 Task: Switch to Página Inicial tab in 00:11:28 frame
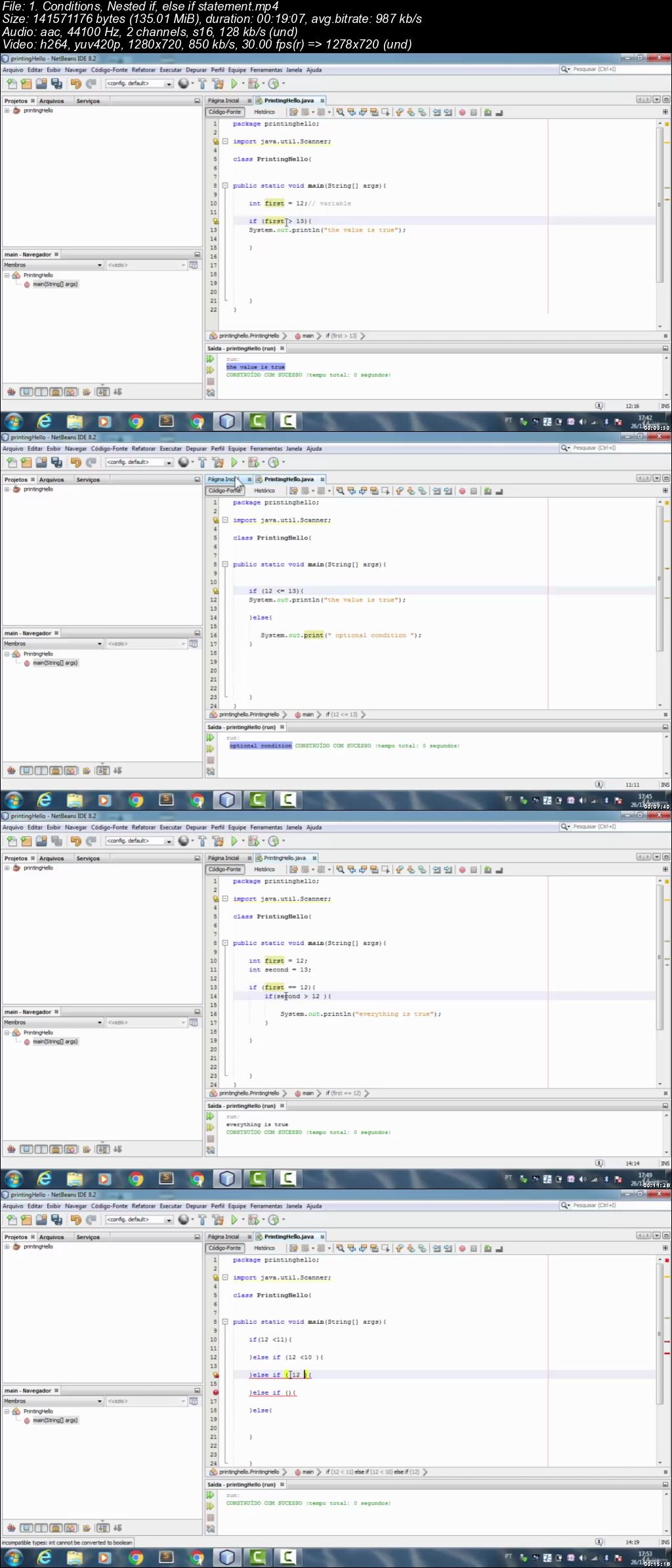pyautogui.click(x=224, y=858)
